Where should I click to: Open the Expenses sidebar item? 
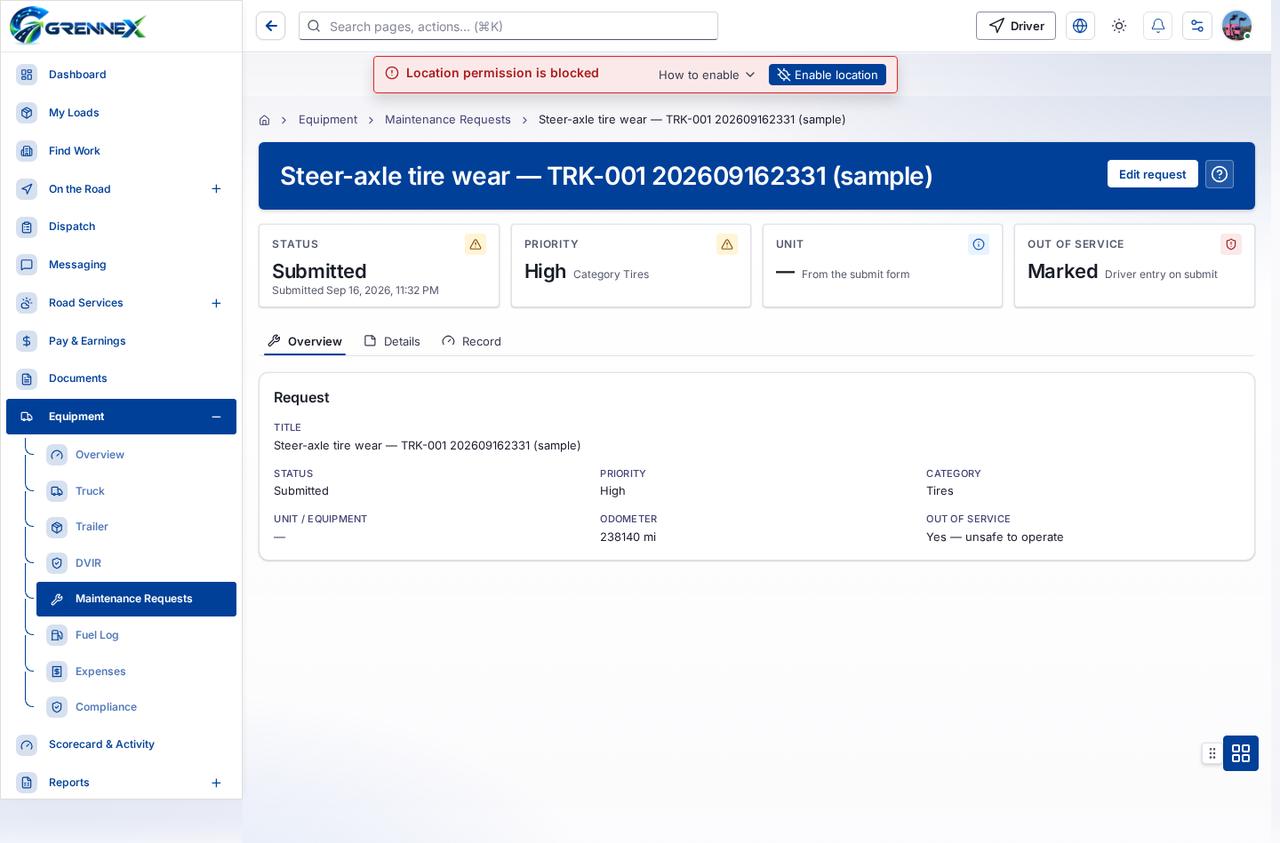click(136, 671)
